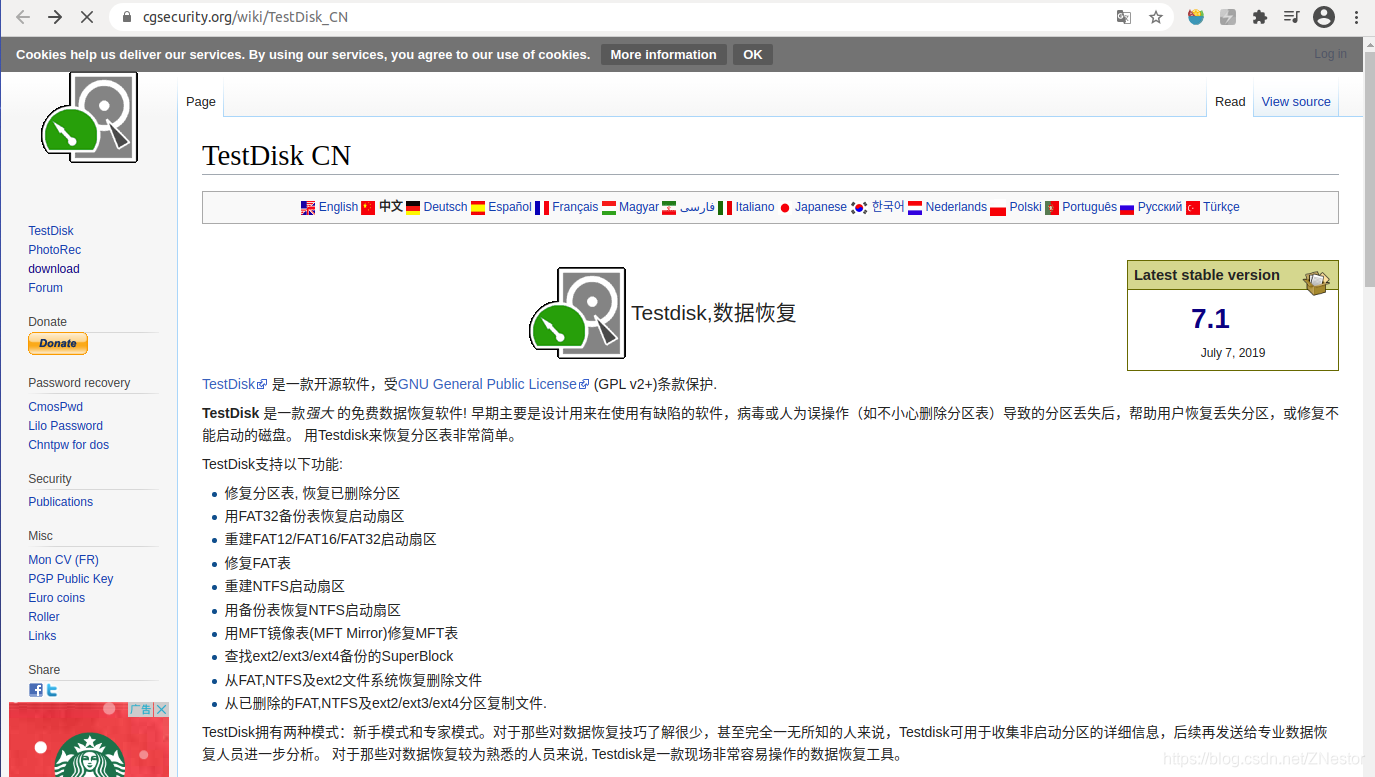The width and height of the screenshot is (1375, 777).
Task: Click the Log in link
Action: coord(1330,53)
